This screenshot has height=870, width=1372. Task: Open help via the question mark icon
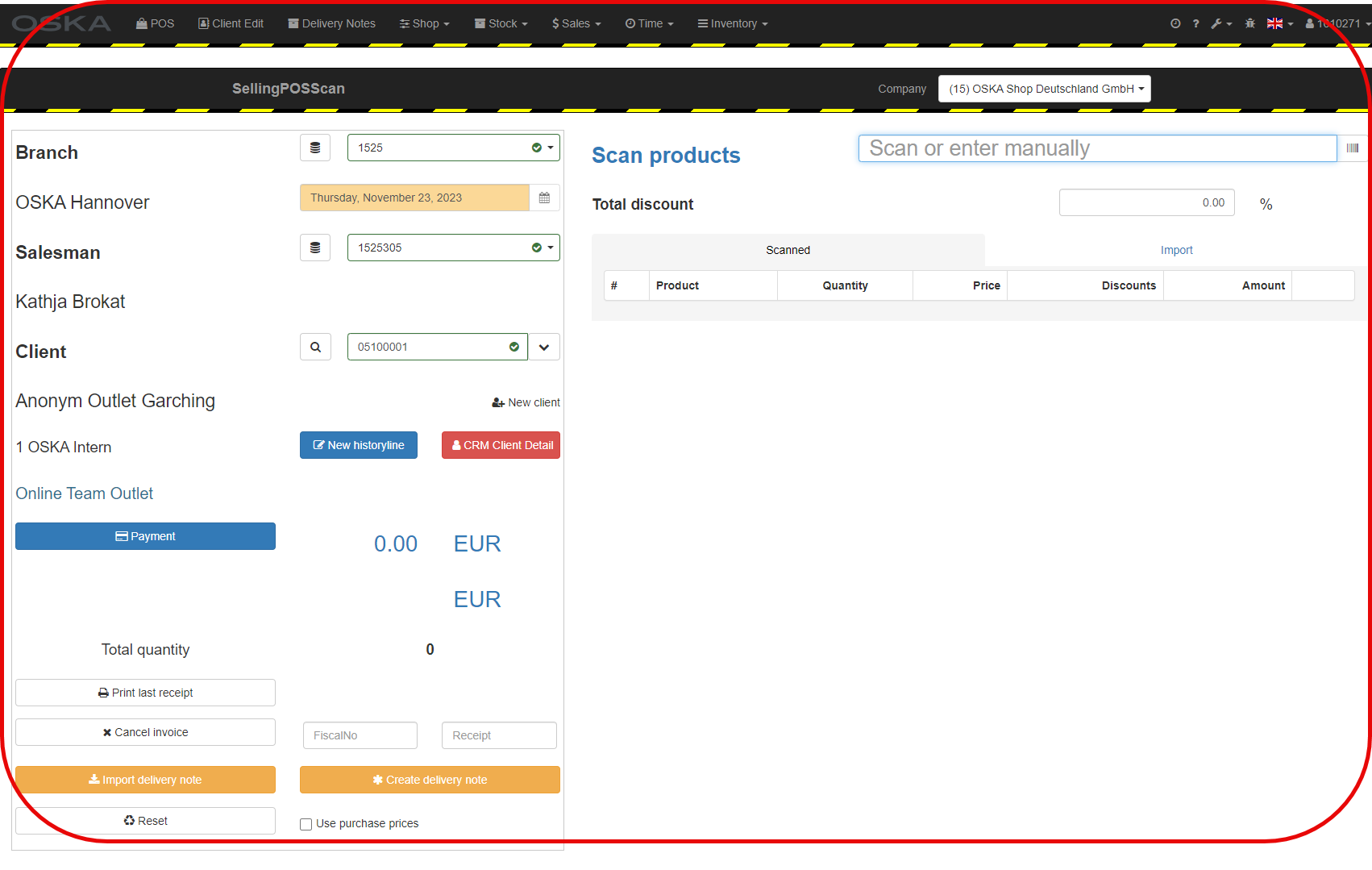pyautogui.click(x=1195, y=23)
